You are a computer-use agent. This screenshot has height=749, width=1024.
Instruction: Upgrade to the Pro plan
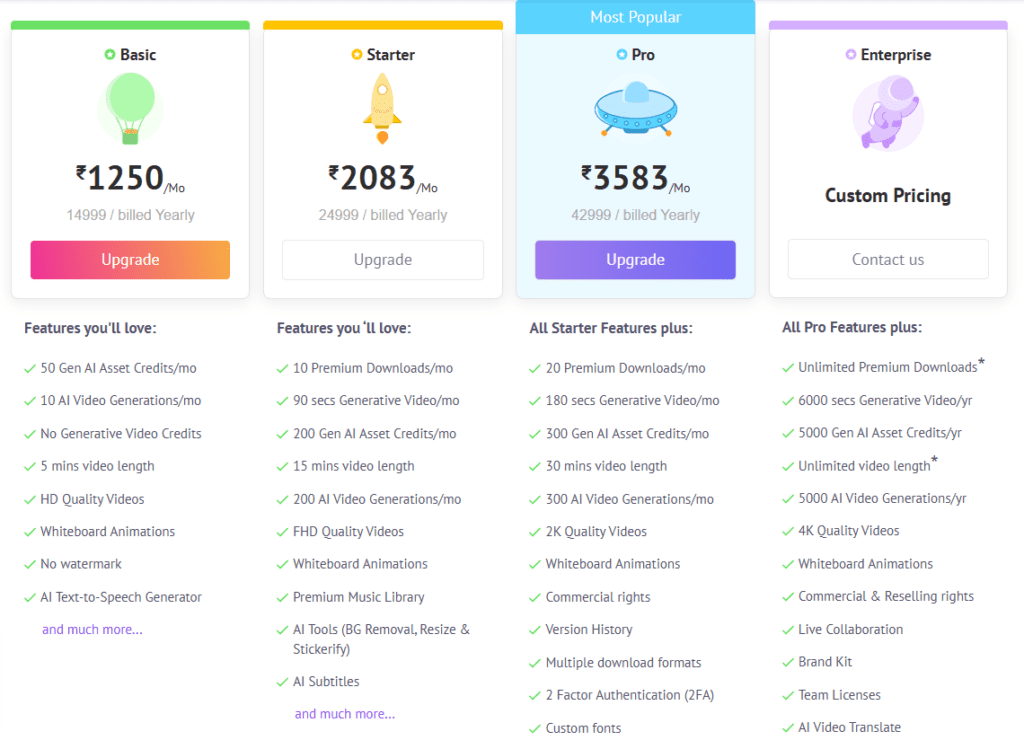click(635, 259)
